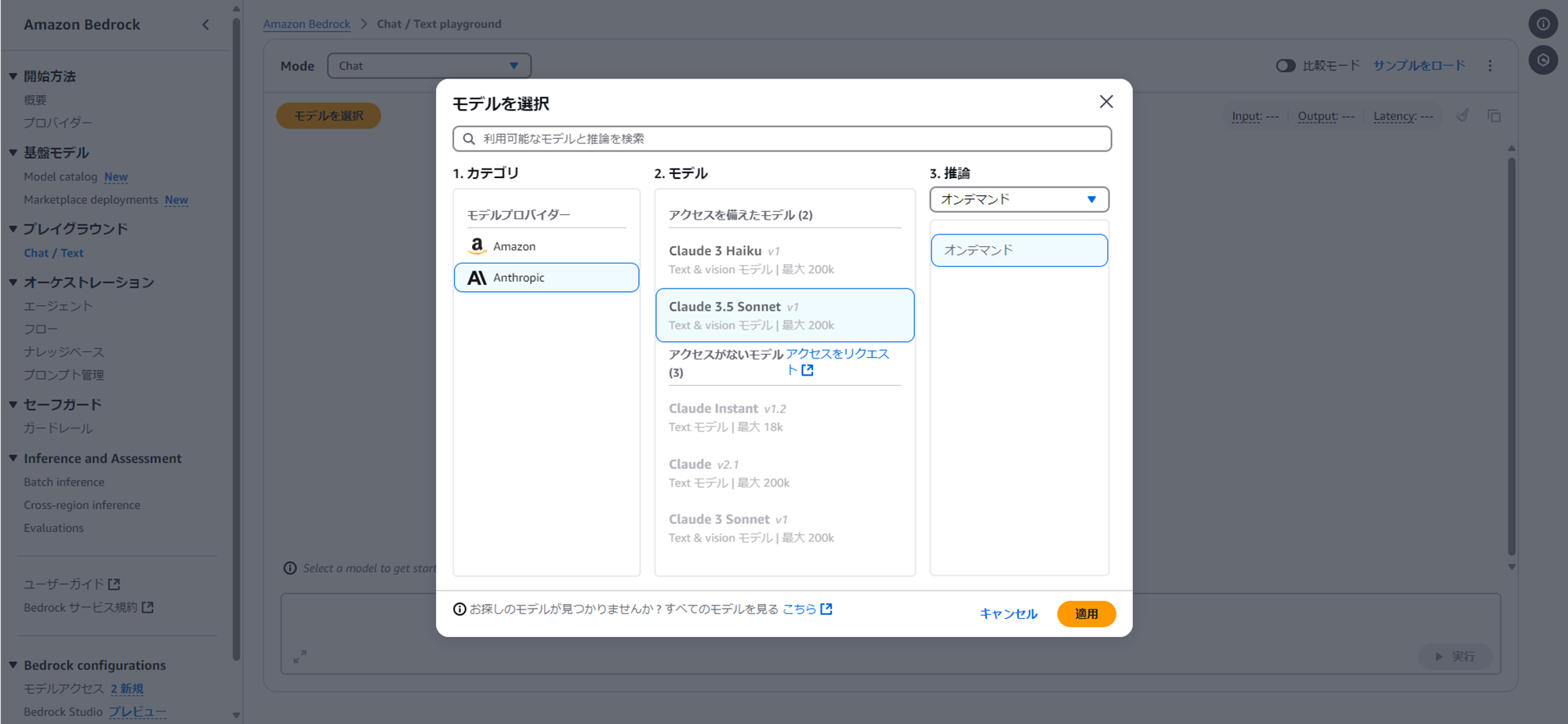The width and height of the screenshot is (1568, 724).
Task: Click the model search input field
Action: 782,139
